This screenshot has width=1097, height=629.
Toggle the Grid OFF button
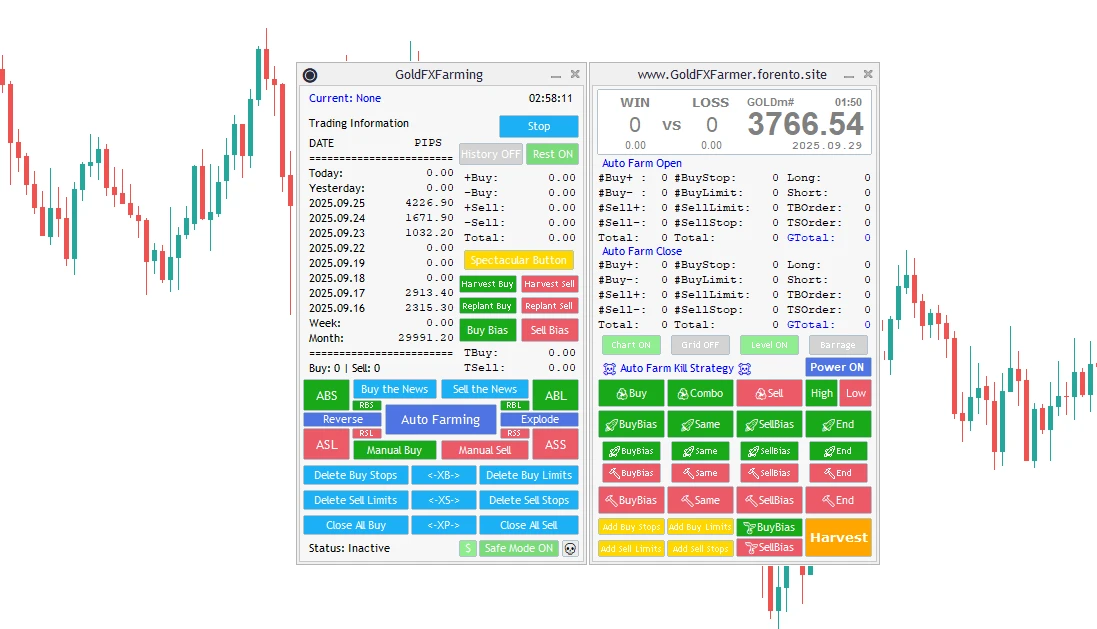(x=700, y=345)
